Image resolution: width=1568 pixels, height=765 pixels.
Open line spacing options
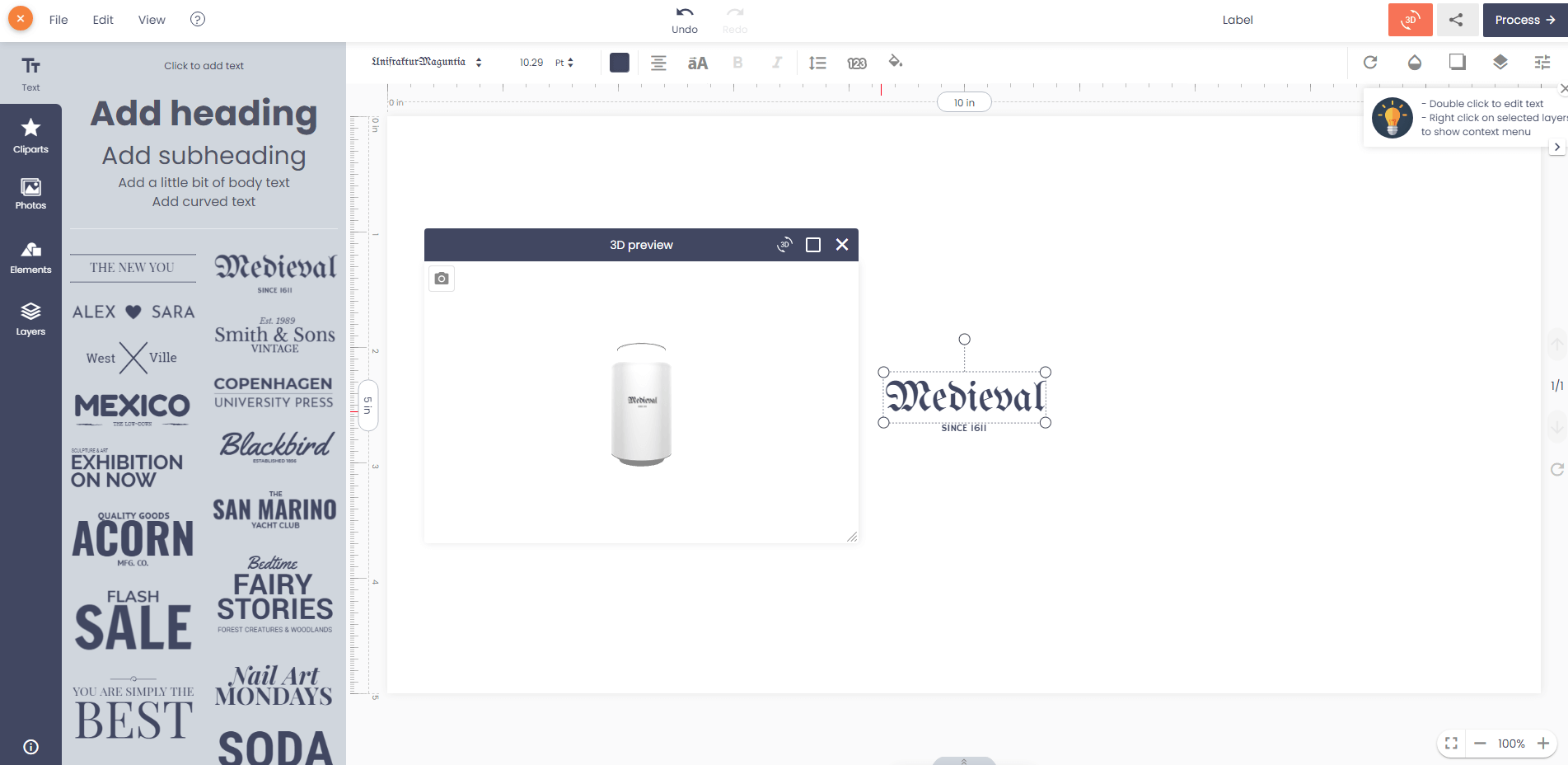pos(817,63)
